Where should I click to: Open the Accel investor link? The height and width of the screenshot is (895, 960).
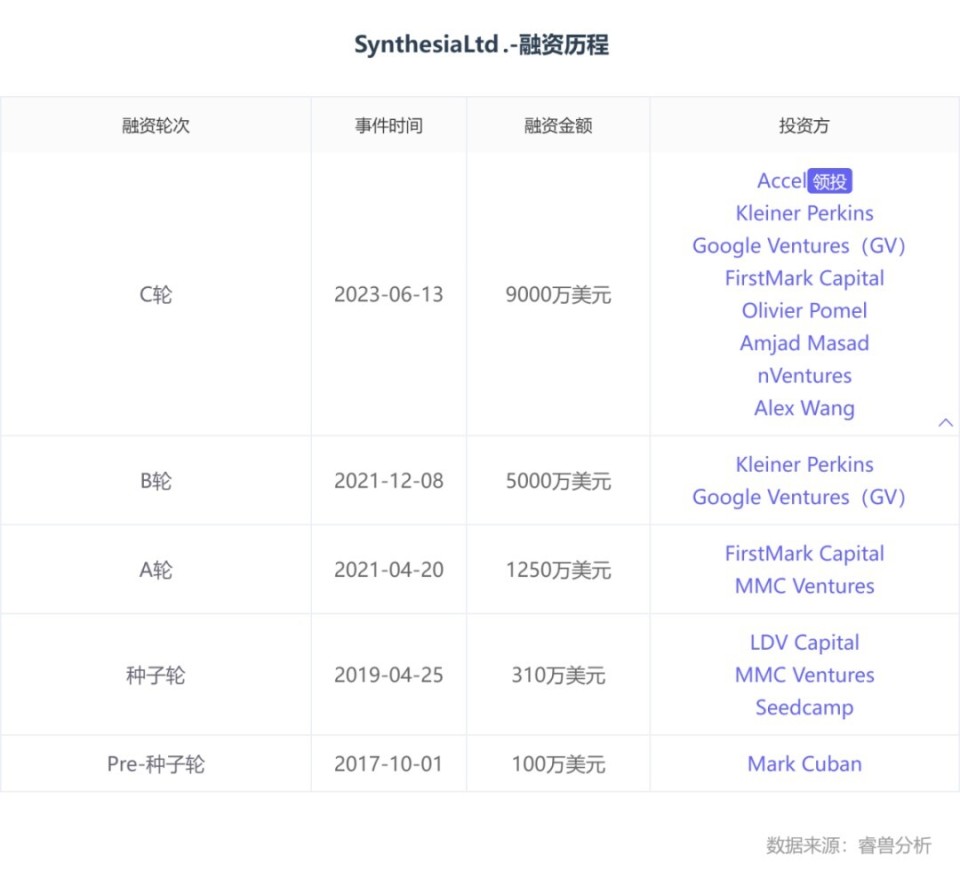(x=781, y=181)
